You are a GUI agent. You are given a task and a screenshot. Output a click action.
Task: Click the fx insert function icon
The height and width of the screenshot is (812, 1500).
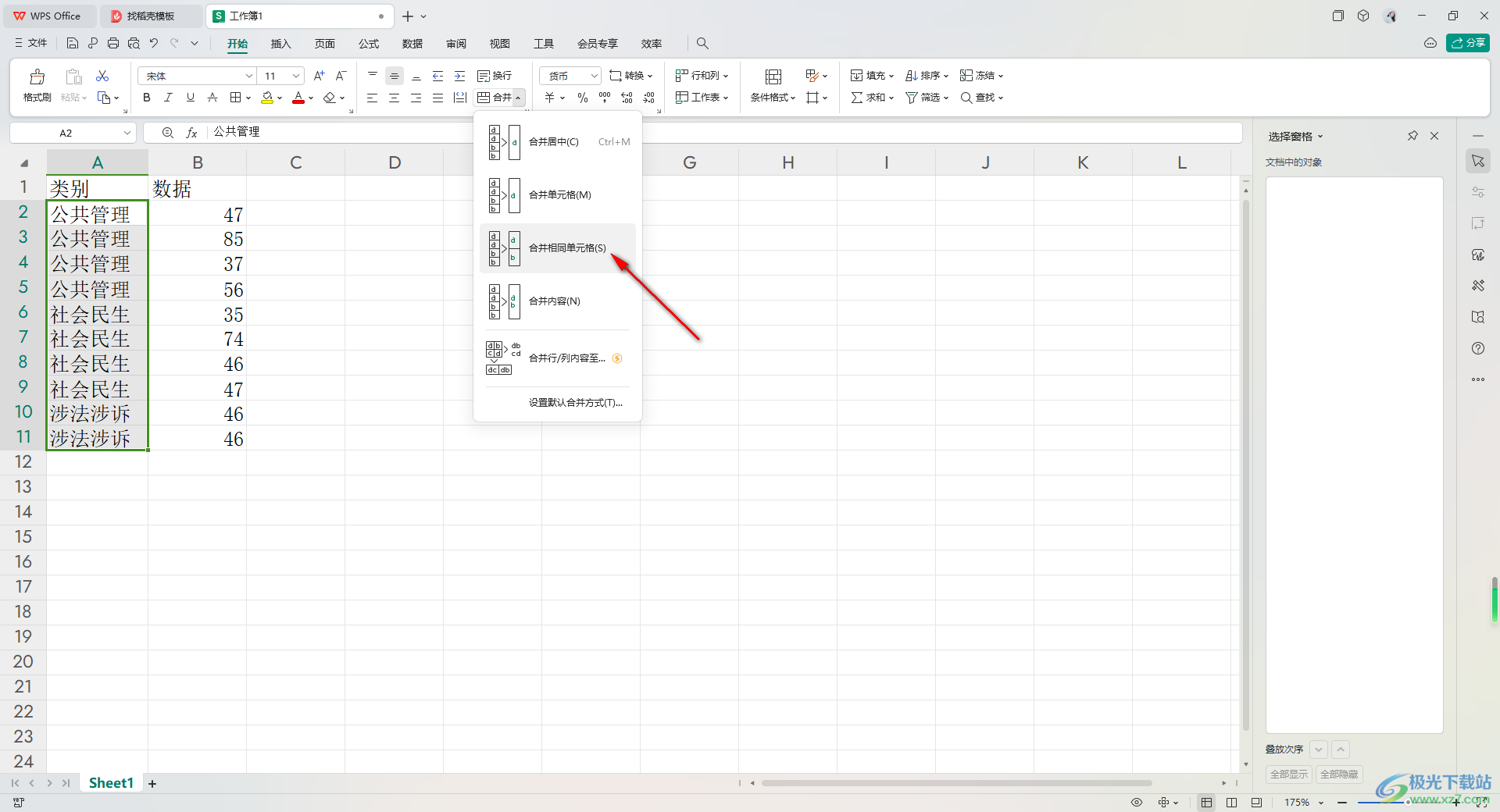point(191,133)
